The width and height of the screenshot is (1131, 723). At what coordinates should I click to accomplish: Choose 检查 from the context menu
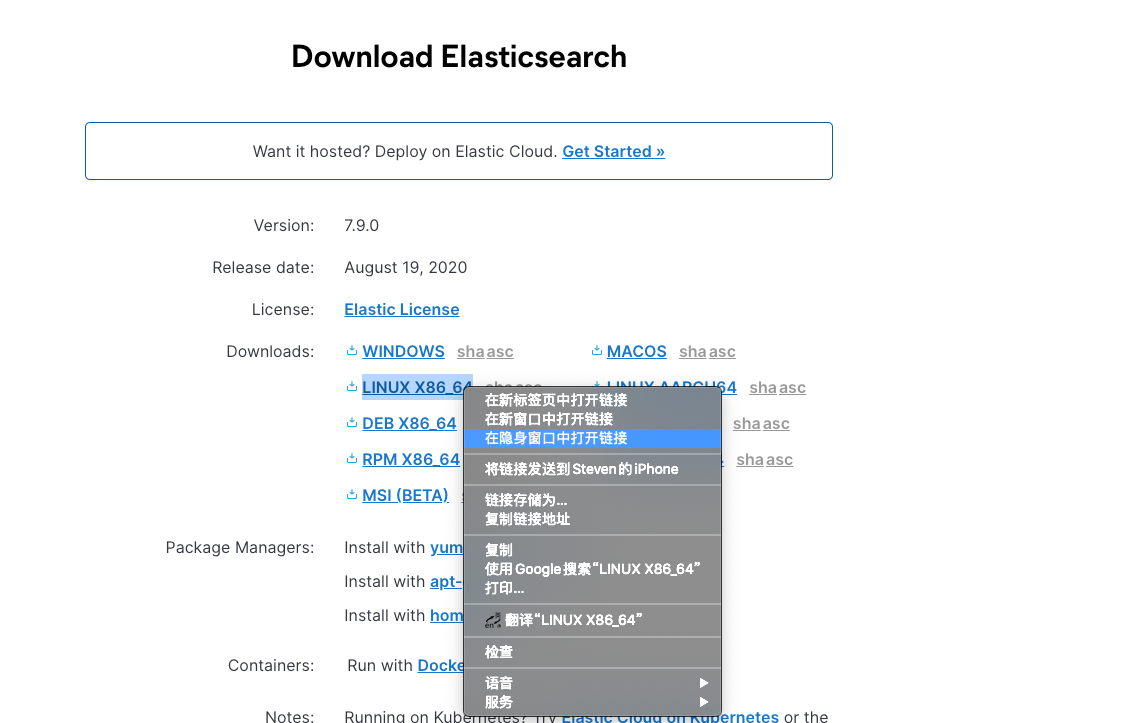[x=592, y=652]
